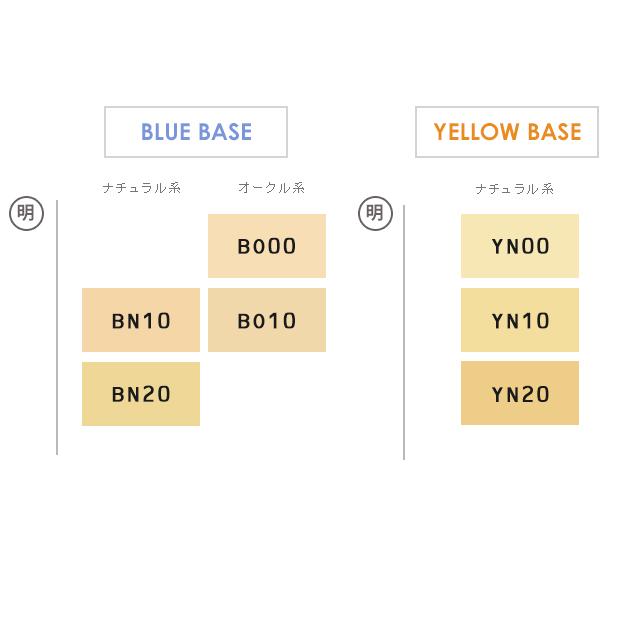The width and height of the screenshot is (630, 630).
Task: Select the B010 ochre swatch
Action: 267,320
